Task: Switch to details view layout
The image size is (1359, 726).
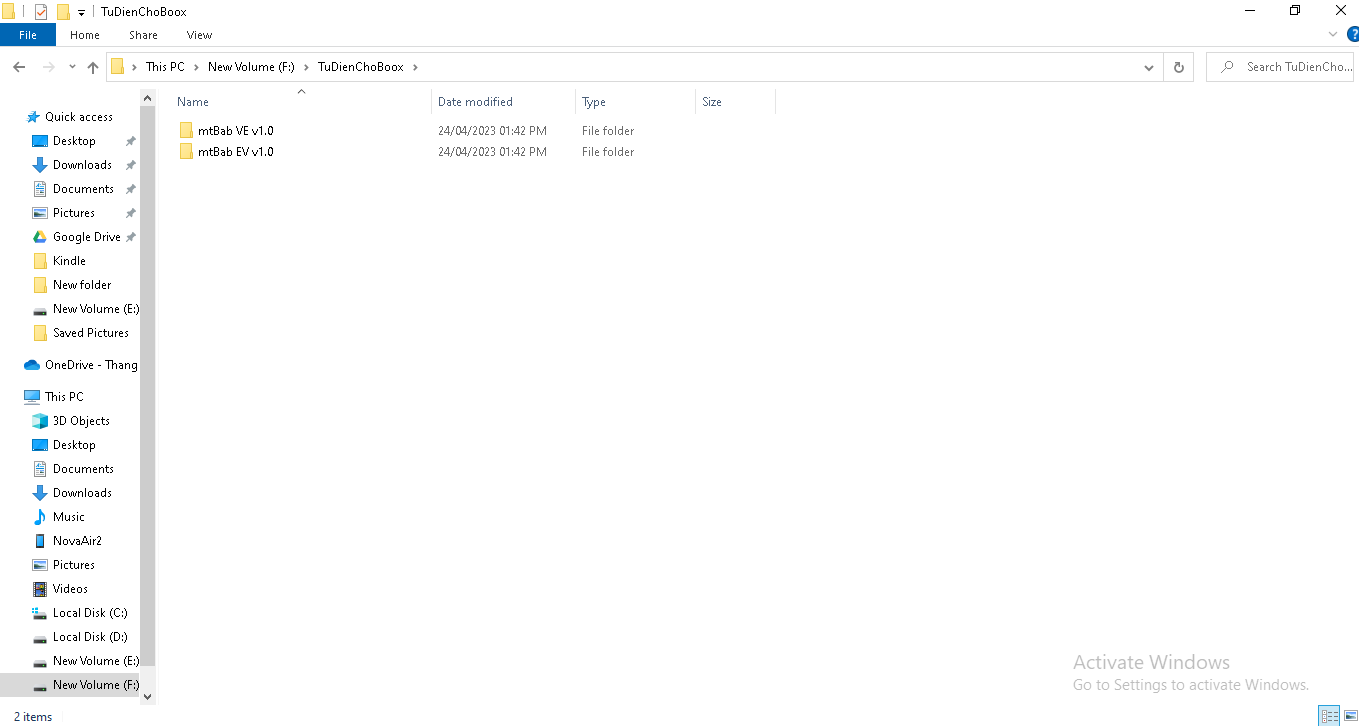Action: pos(1329,715)
